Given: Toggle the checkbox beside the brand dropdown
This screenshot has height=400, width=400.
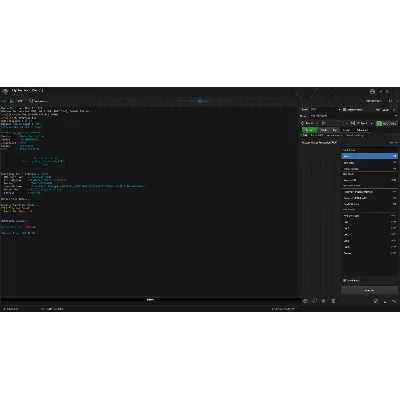Looking at the screenshot, I should [344, 109].
